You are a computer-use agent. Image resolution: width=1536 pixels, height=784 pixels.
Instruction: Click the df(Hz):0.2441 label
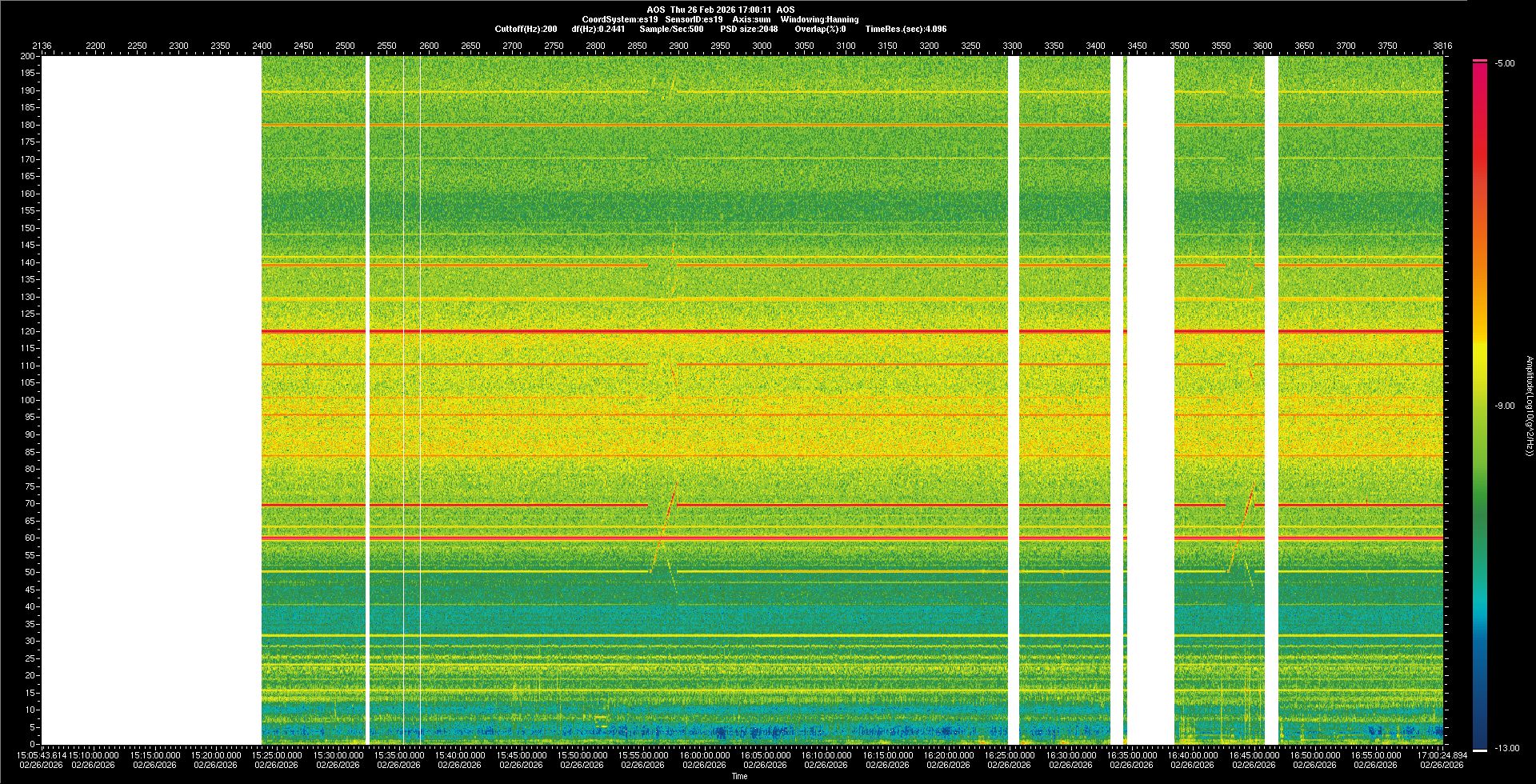click(x=598, y=29)
